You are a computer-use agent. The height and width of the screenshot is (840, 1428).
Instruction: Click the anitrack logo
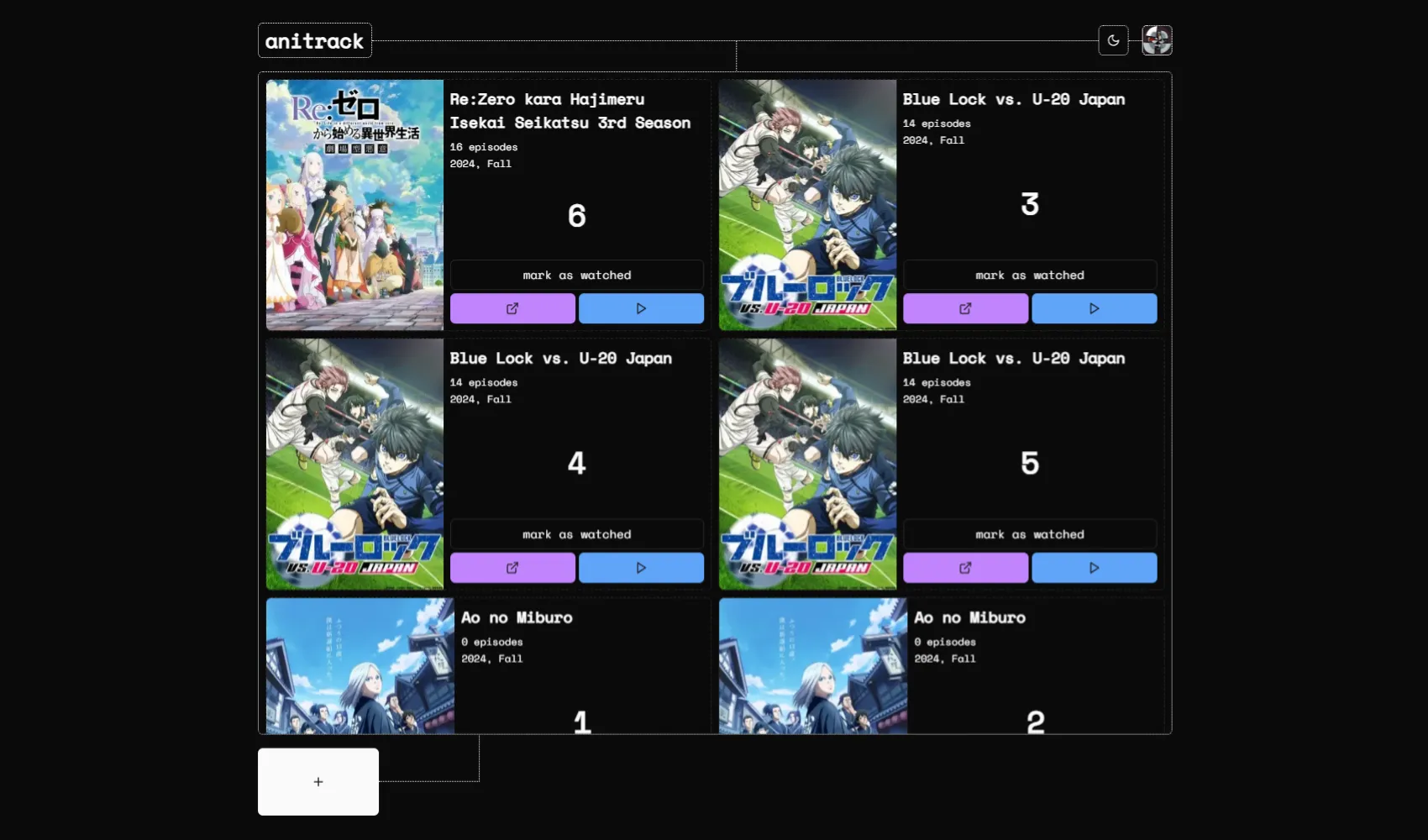coord(314,40)
